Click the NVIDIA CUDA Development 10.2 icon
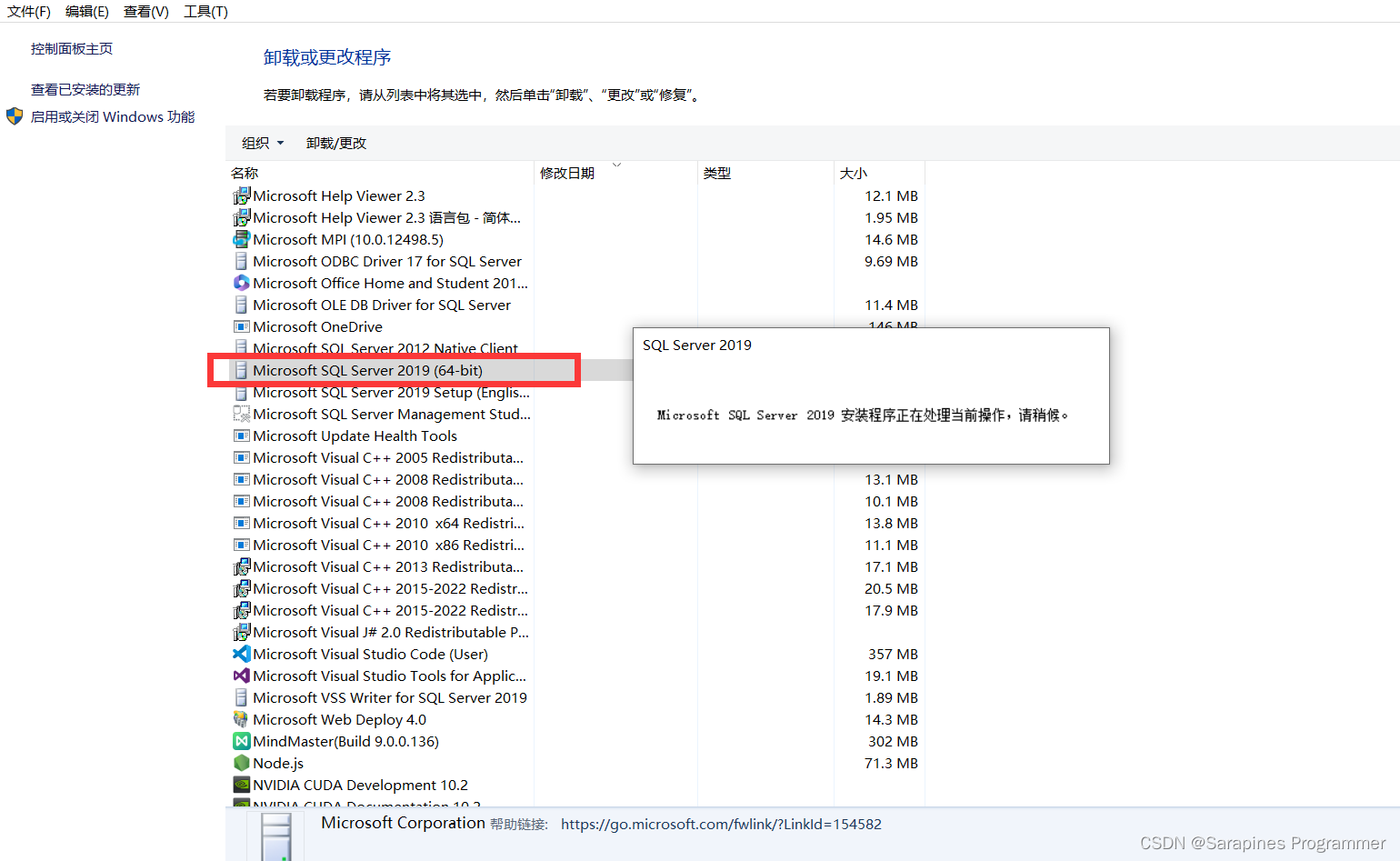Screen dimensions: 1400x861 pos(241,785)
